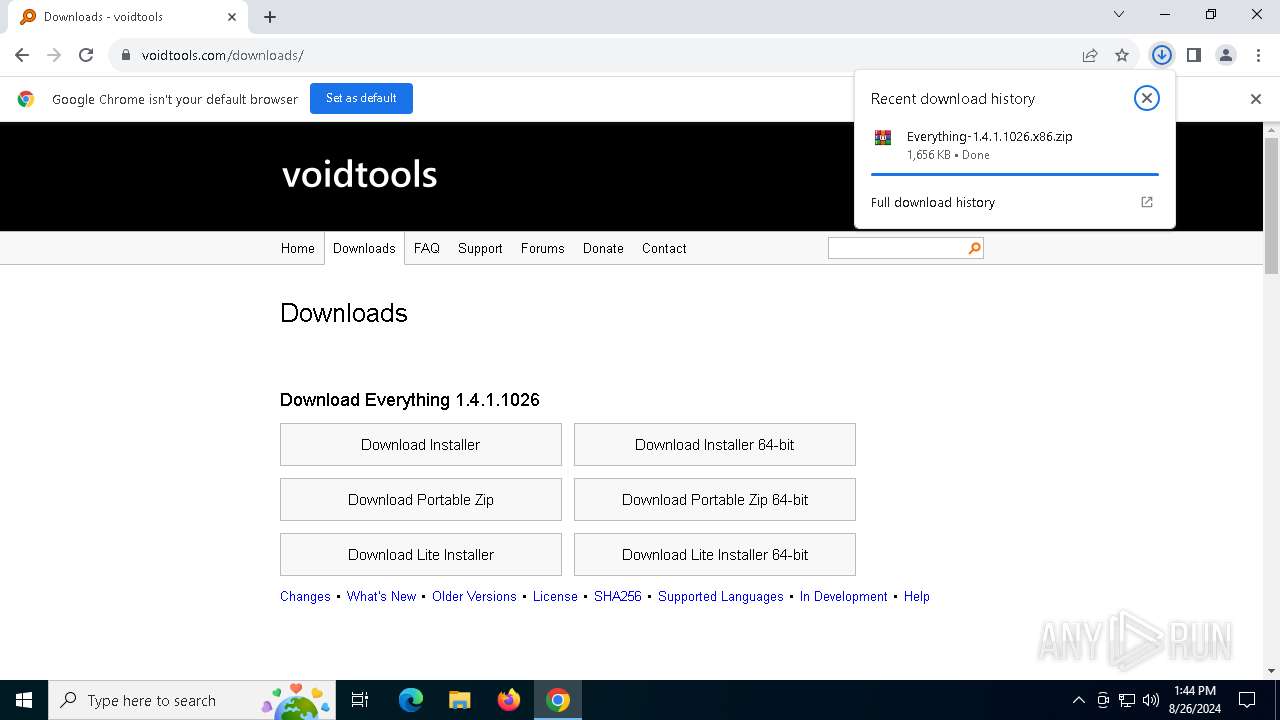View site information lock icon
1280x720 pixels.
[x=126, y=55]
